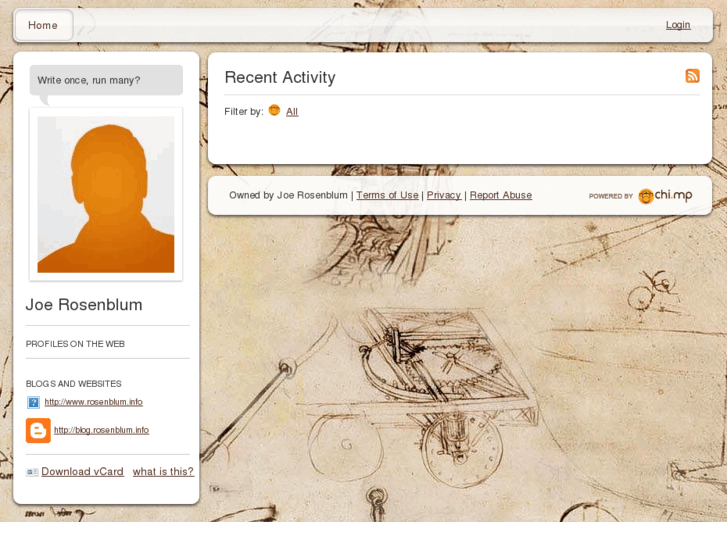Click the orange silhouette profile picture
The height and width of the screenshot is (545, 727).
point(106,194)
